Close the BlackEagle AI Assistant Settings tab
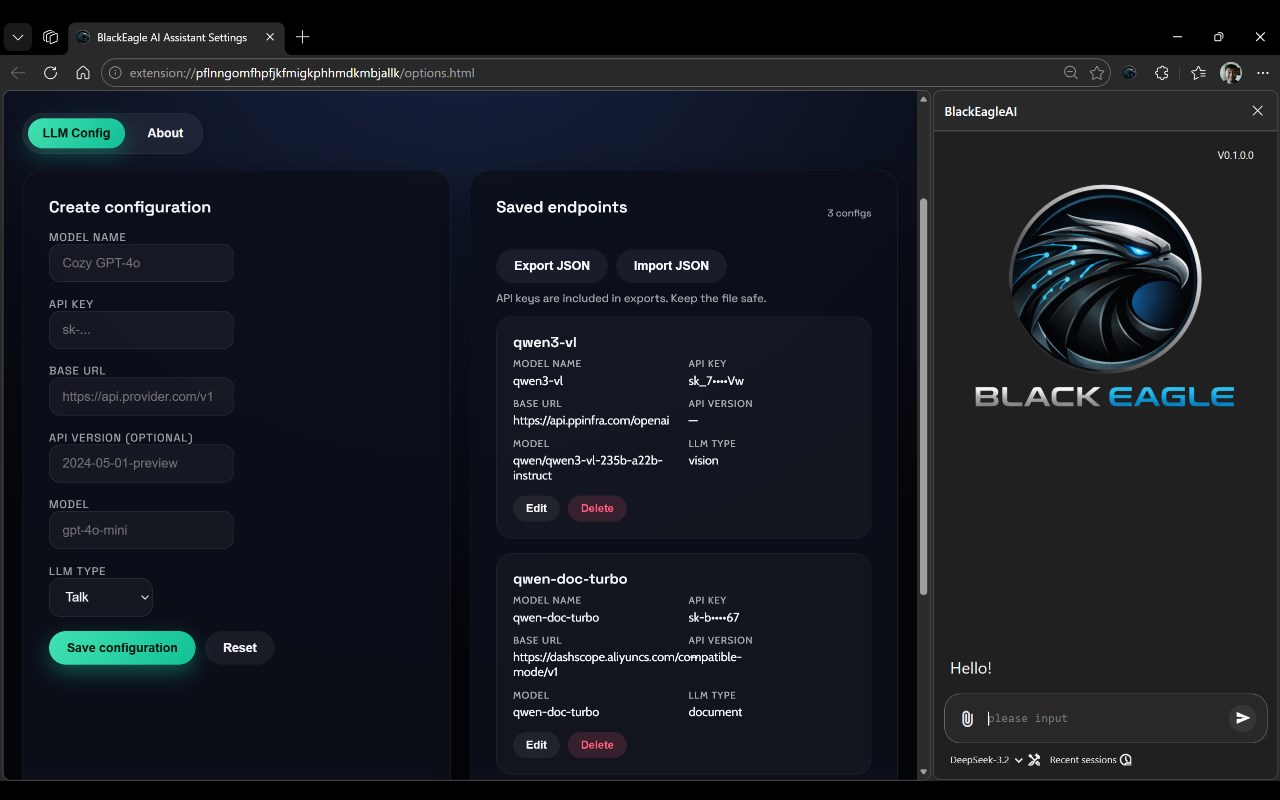Image resolution: width=1280 pixels, height=800 pixels. (270, 37)
